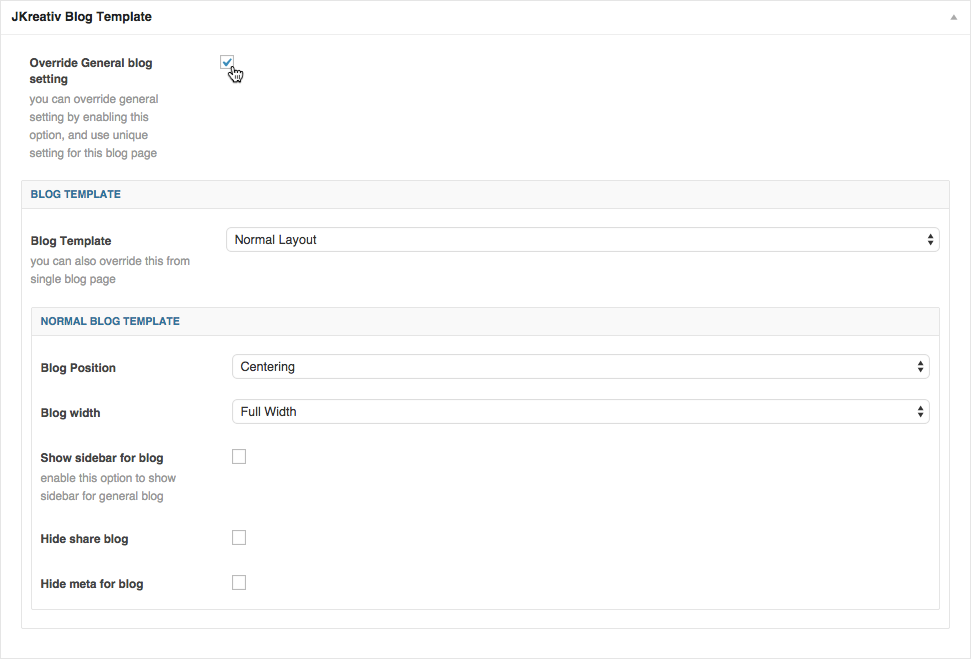
Task: Open the Blog width Full Width dropdown
Action: click(581, 412)
